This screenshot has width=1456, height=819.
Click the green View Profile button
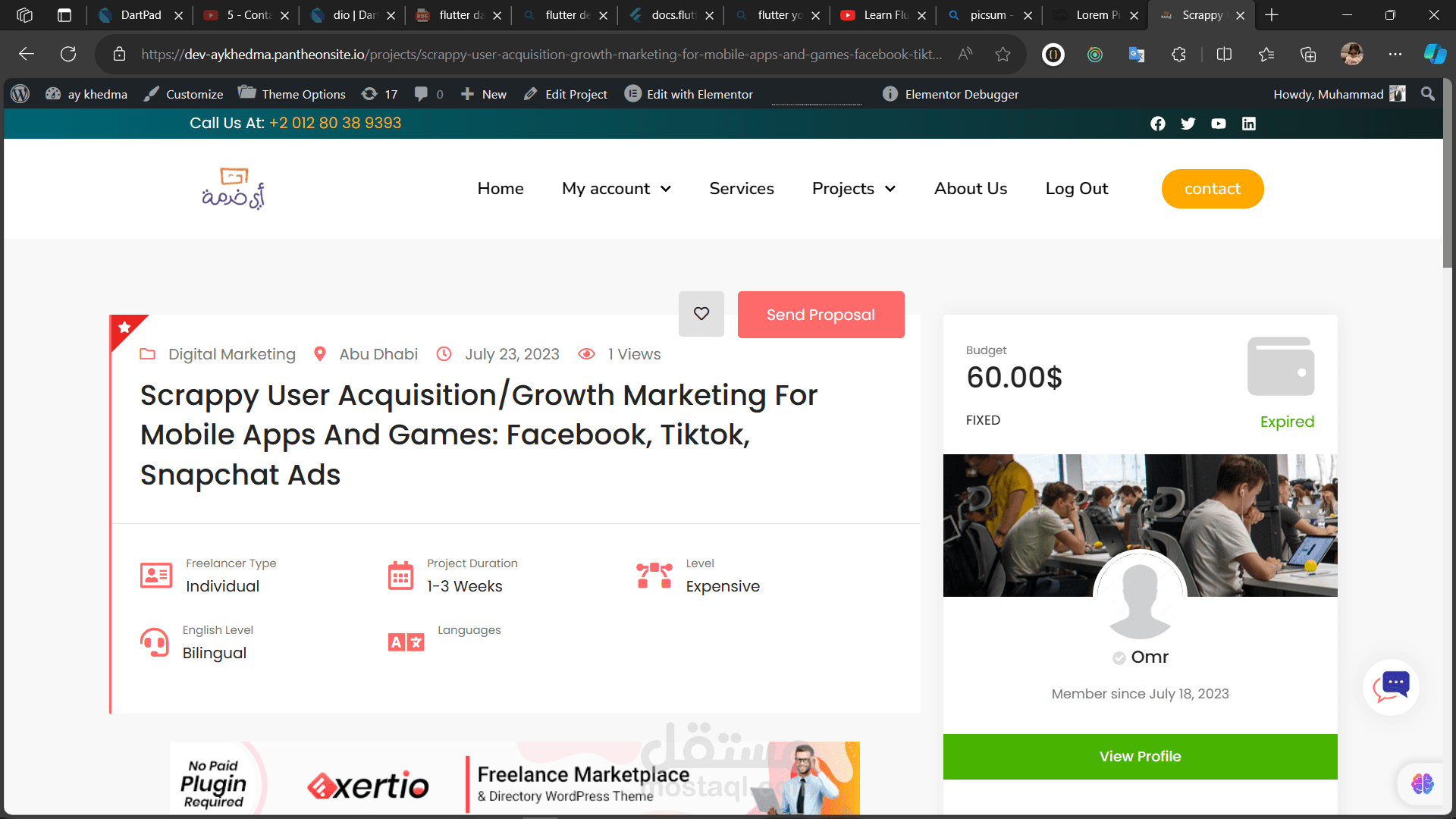1140,756
